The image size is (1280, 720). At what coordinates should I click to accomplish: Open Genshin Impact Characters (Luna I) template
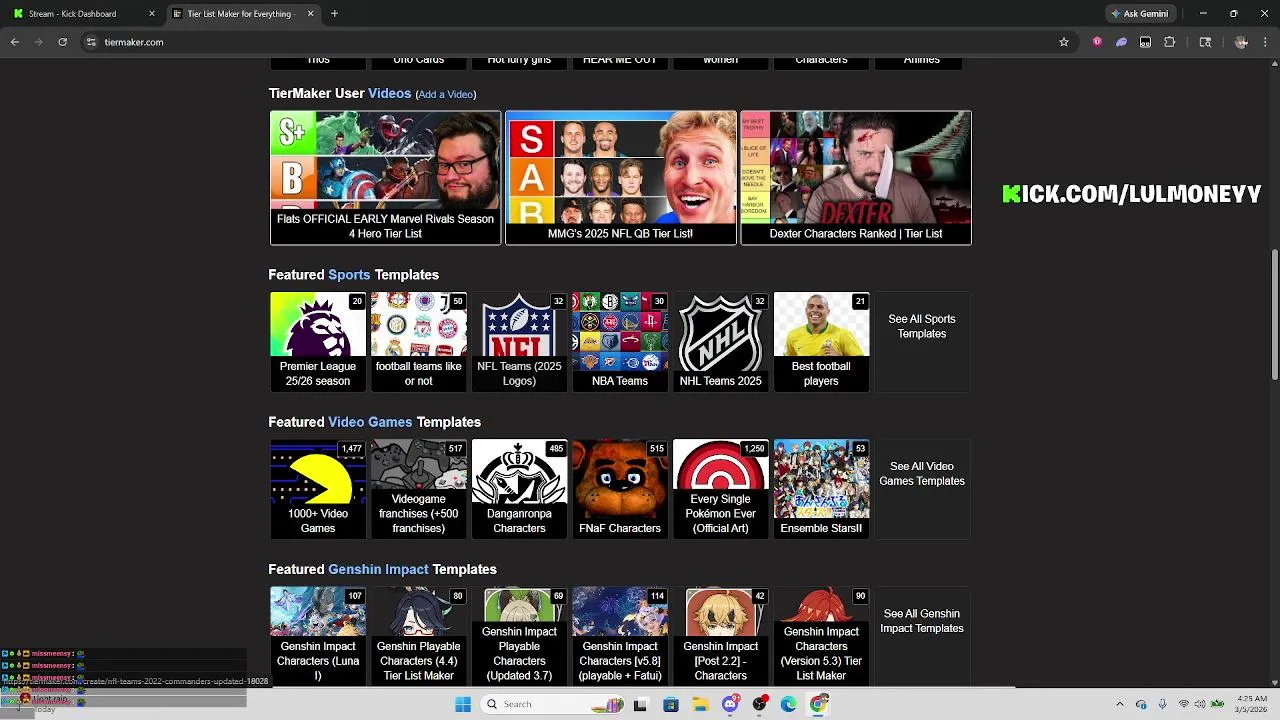[318, 636]
